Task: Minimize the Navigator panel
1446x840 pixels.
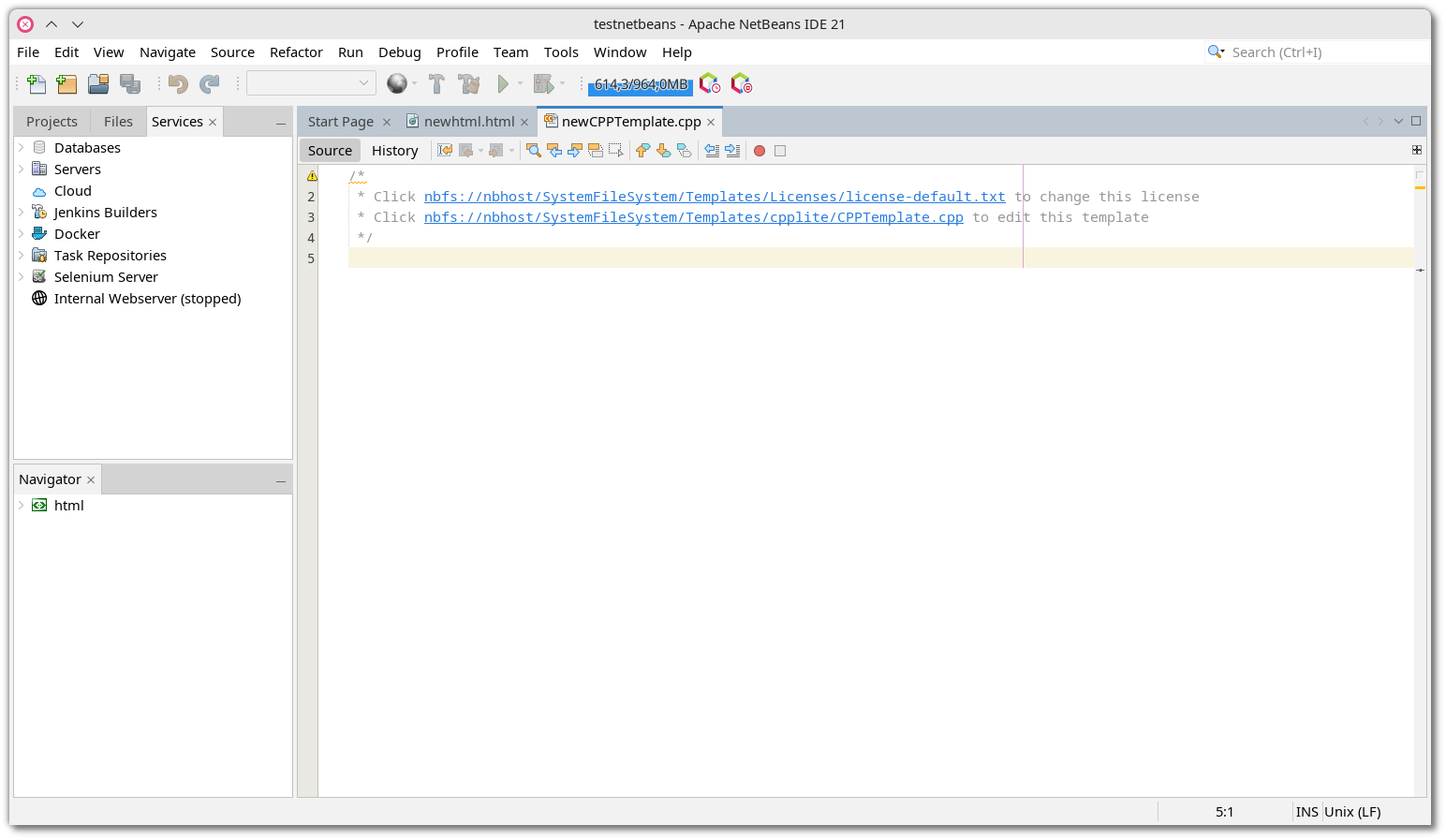Action: [x=281, y=480]
